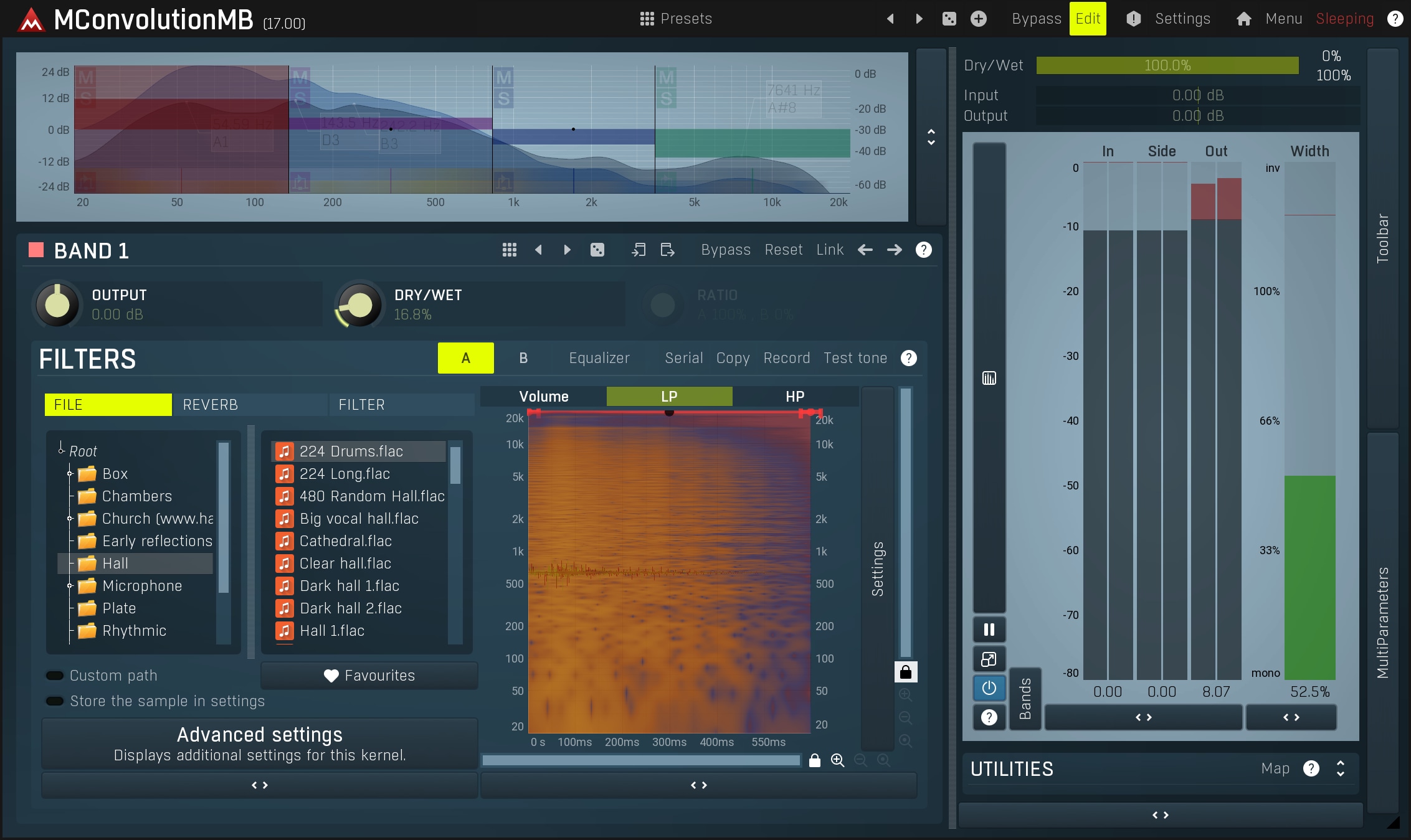This screenshot has height=840, width=1411.
Task: Click the spectrogram lock icon
Action: point(814,760)
